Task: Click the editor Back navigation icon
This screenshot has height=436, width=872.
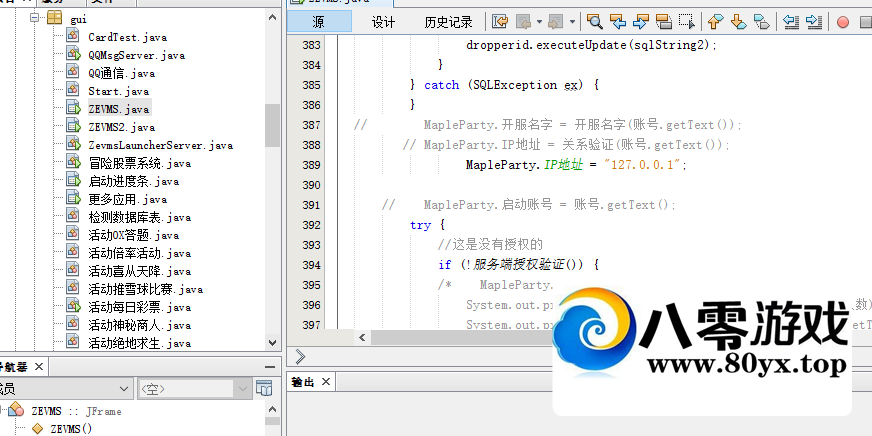Action: [x=523, y=22]
